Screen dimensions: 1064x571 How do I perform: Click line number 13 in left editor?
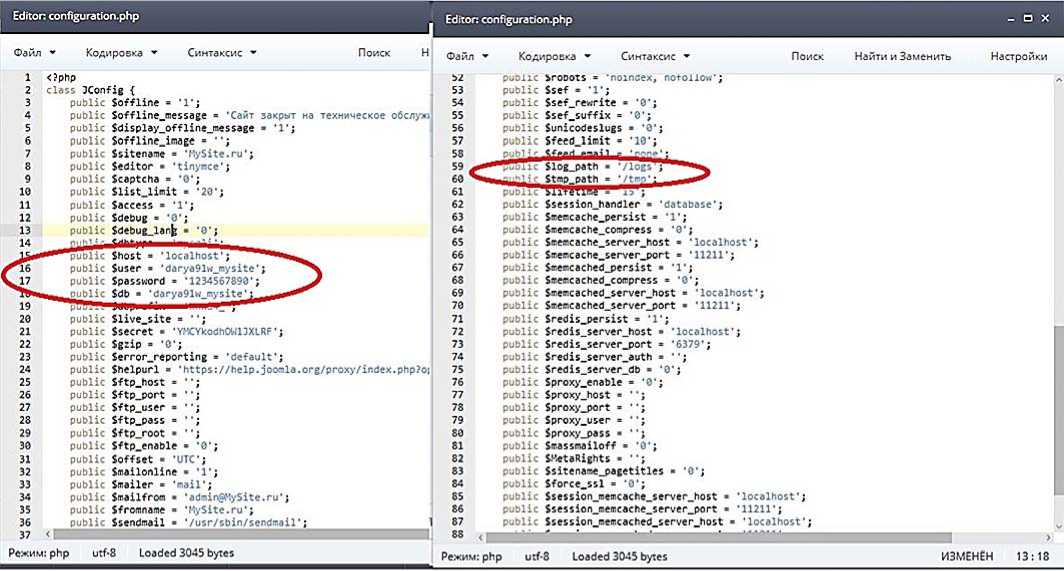point(25,230)
